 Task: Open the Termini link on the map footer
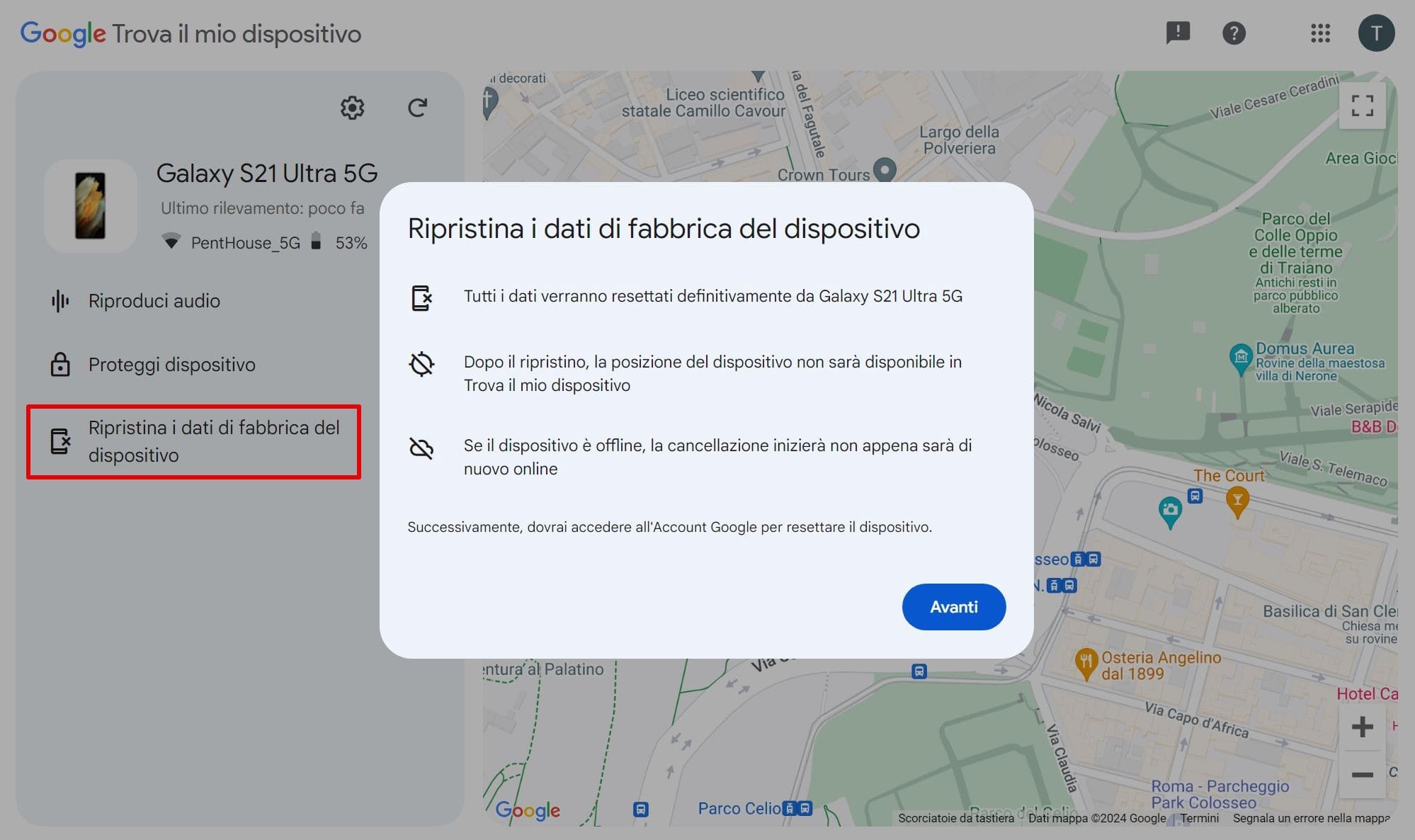coord(1200,818)
